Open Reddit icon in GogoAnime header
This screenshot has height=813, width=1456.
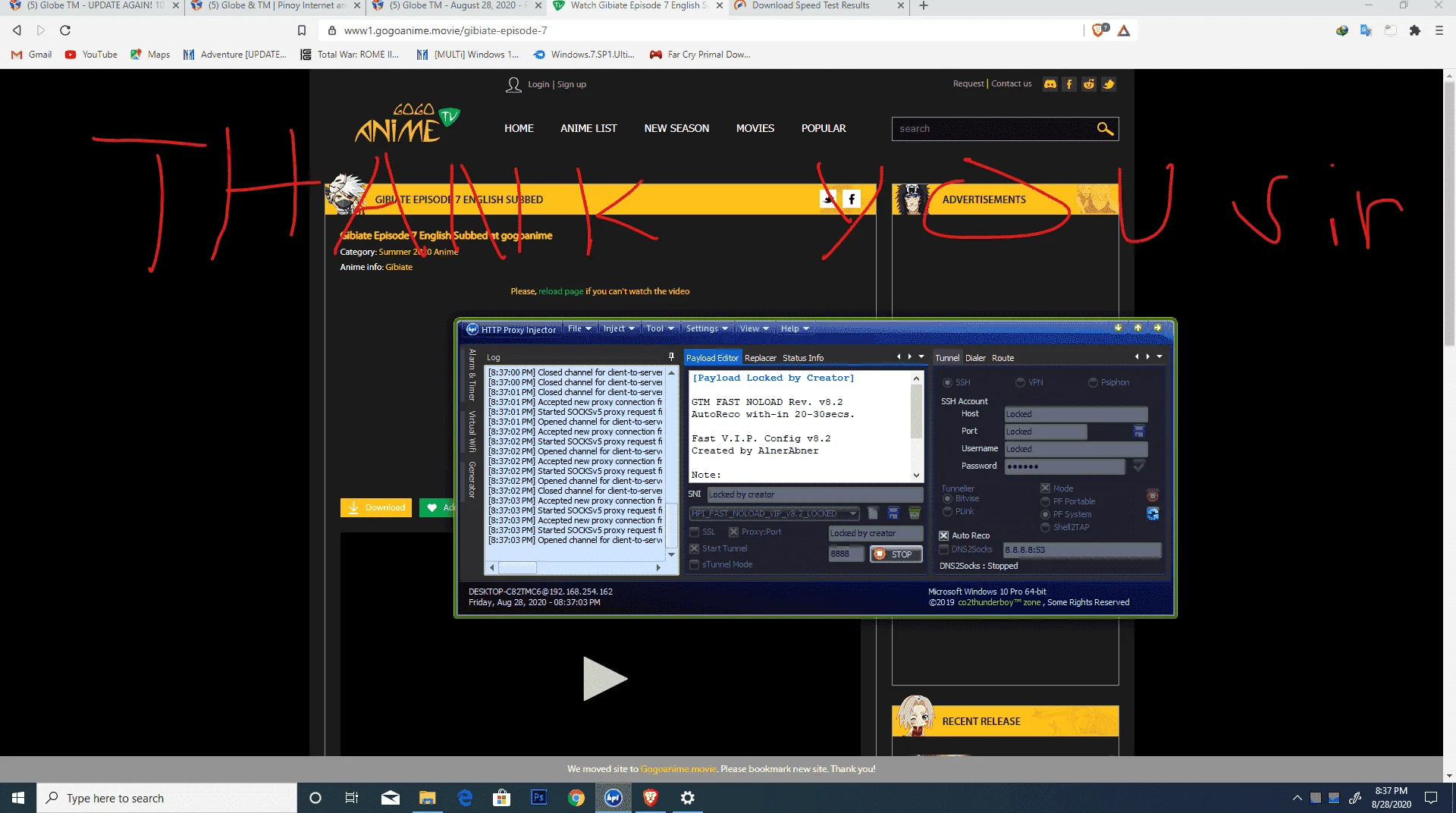pos(1089,84)
